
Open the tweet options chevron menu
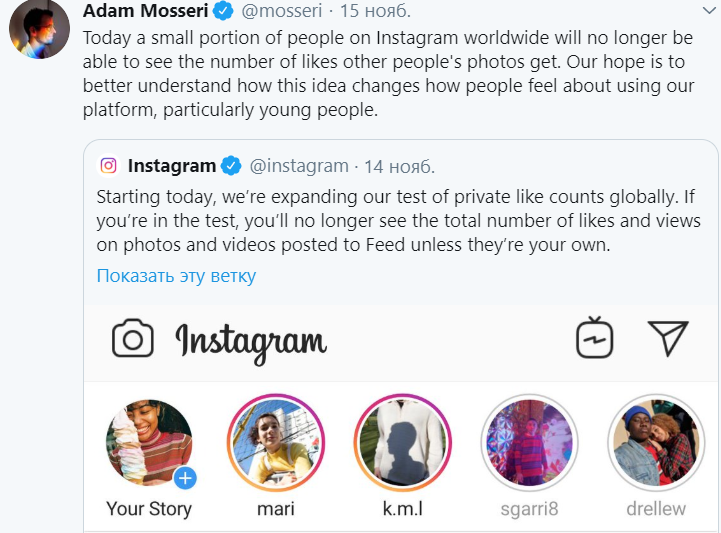710,11
